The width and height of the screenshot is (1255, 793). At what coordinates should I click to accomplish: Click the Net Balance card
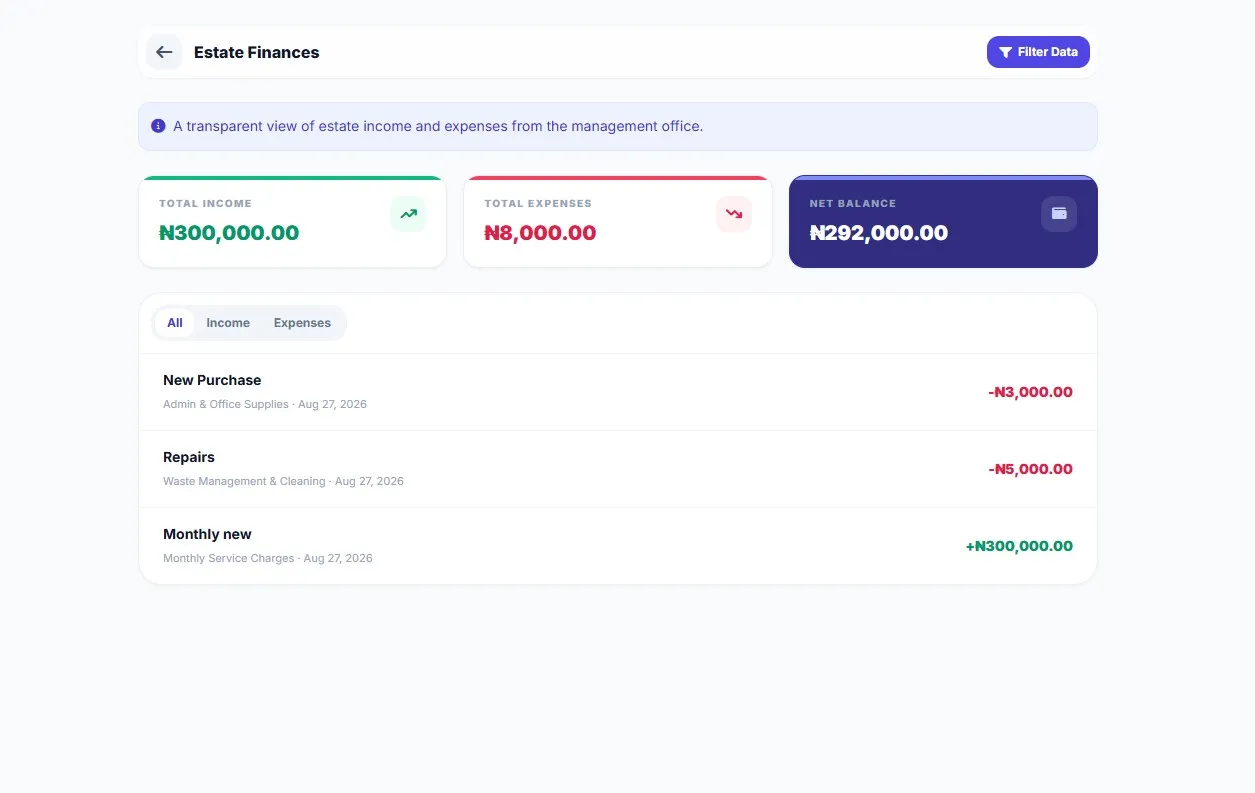pyautogui.click(x=943, y=222)
